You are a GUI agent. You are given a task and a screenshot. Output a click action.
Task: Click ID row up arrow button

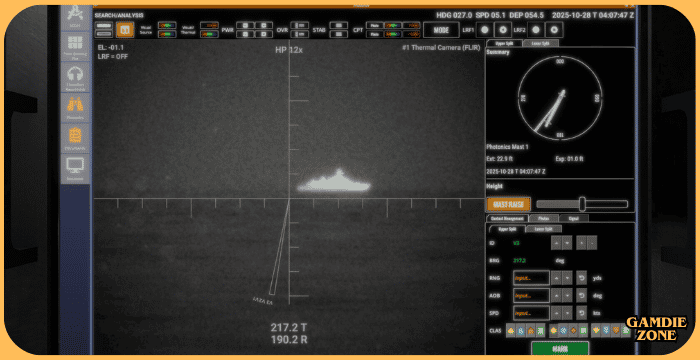(x=556, y=243)
